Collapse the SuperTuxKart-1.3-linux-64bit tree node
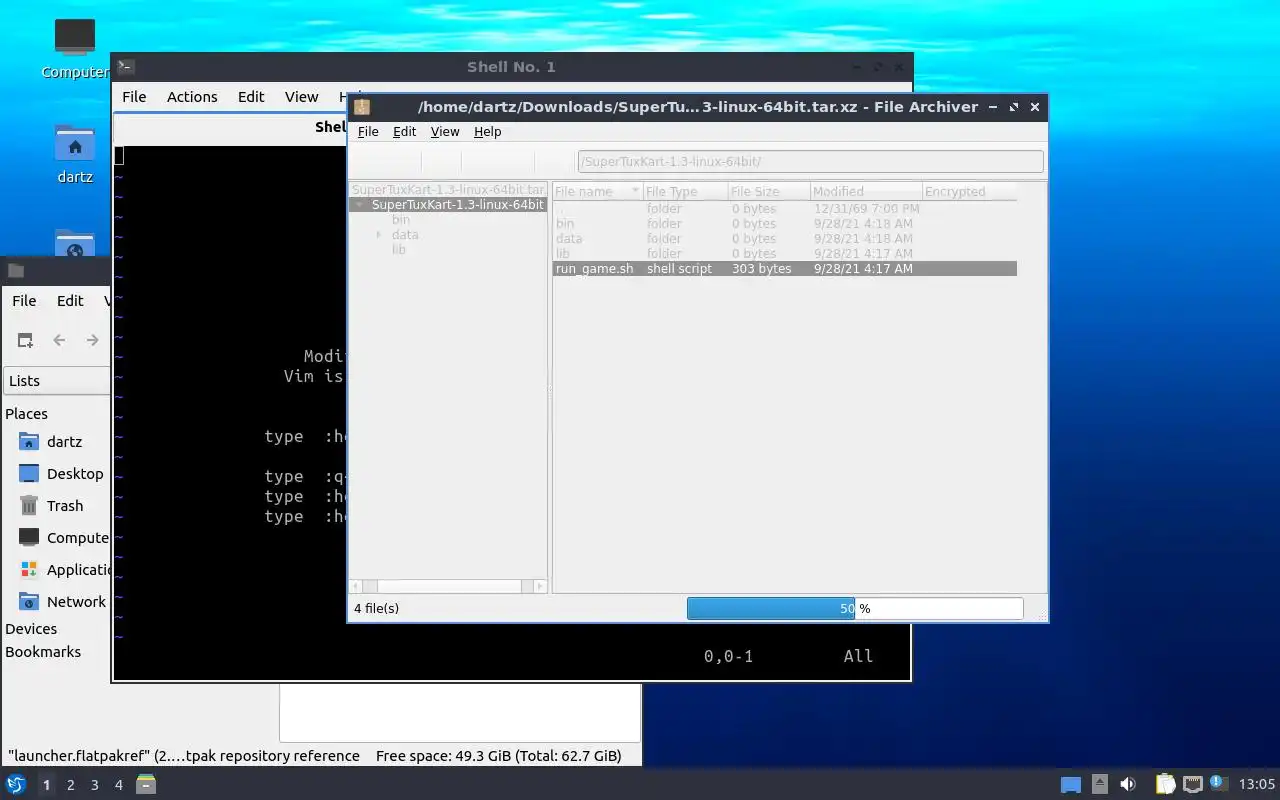The width and height of the screenshot is (1280, 800). (x=359, y=205)
